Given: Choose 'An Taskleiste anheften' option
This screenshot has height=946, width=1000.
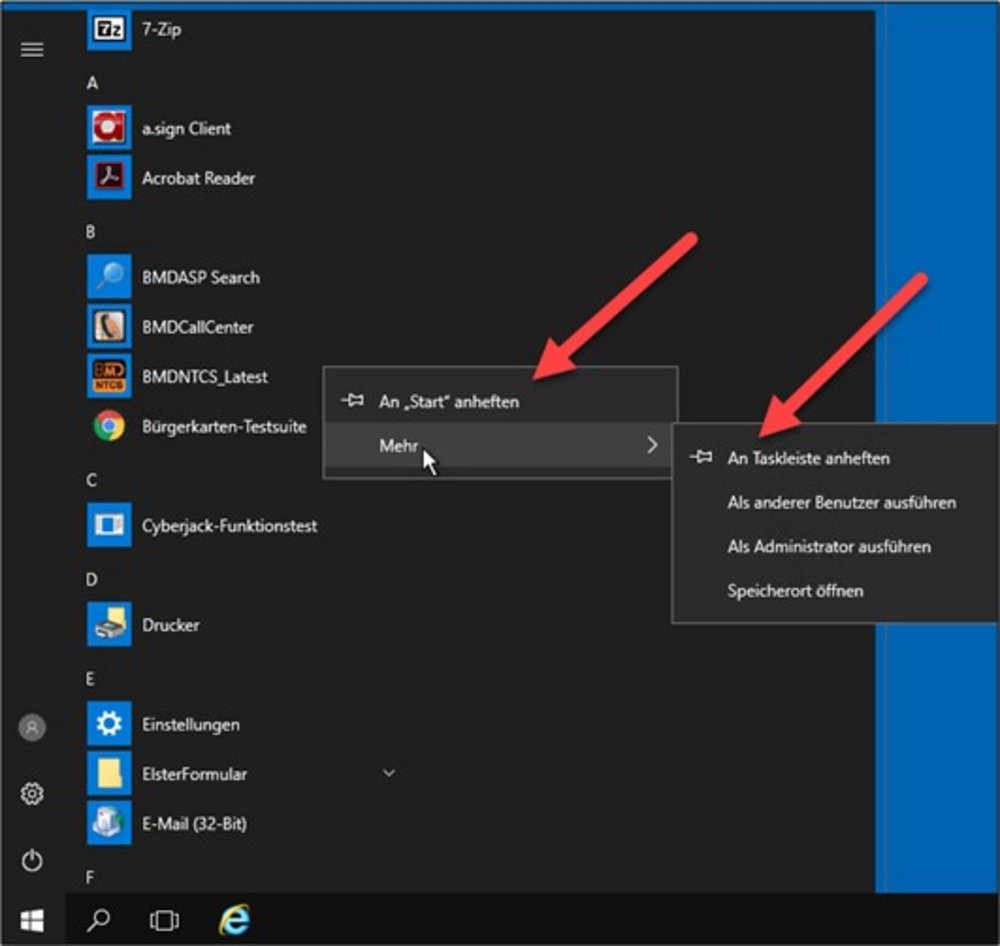Looking at the screenshot, I should point(808,458).
